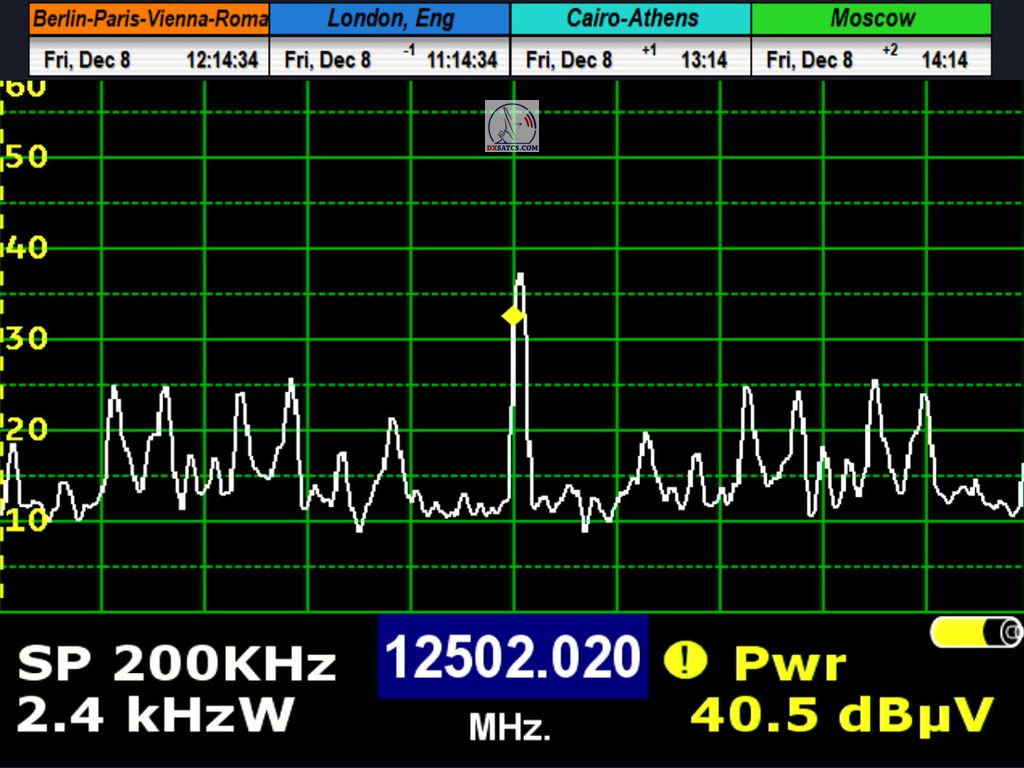The image size is (1024, 768).
Task: Select the 40.5 dBµV power reading
Action: click(x=842, y=715)
